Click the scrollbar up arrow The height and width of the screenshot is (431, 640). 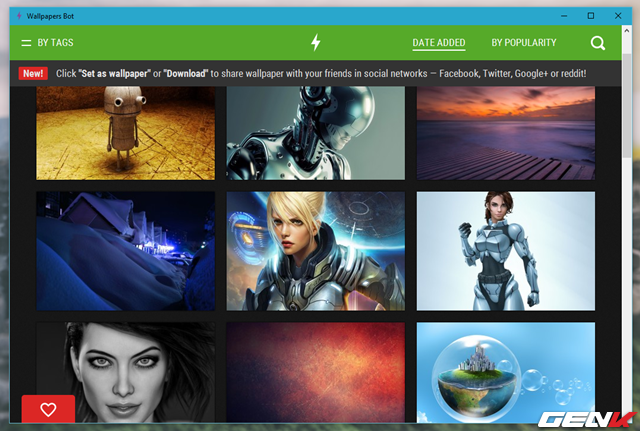click(x=627, y=30)
